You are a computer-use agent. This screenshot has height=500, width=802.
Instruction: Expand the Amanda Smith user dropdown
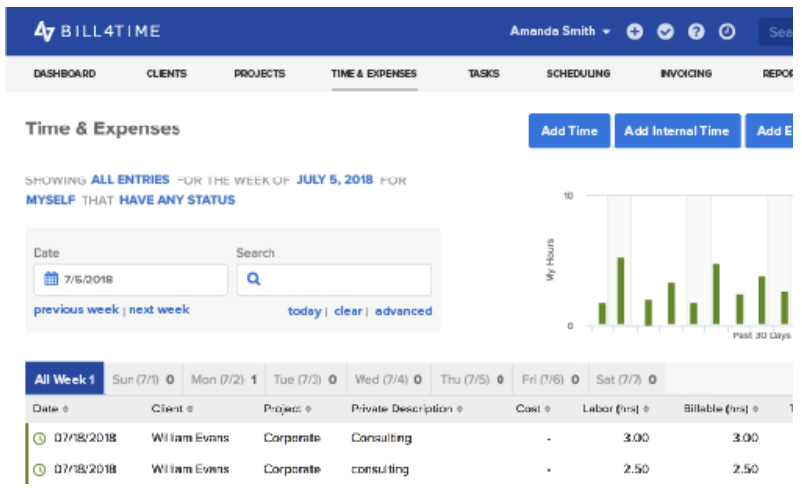pyautogui.click(x=560, y=31)
